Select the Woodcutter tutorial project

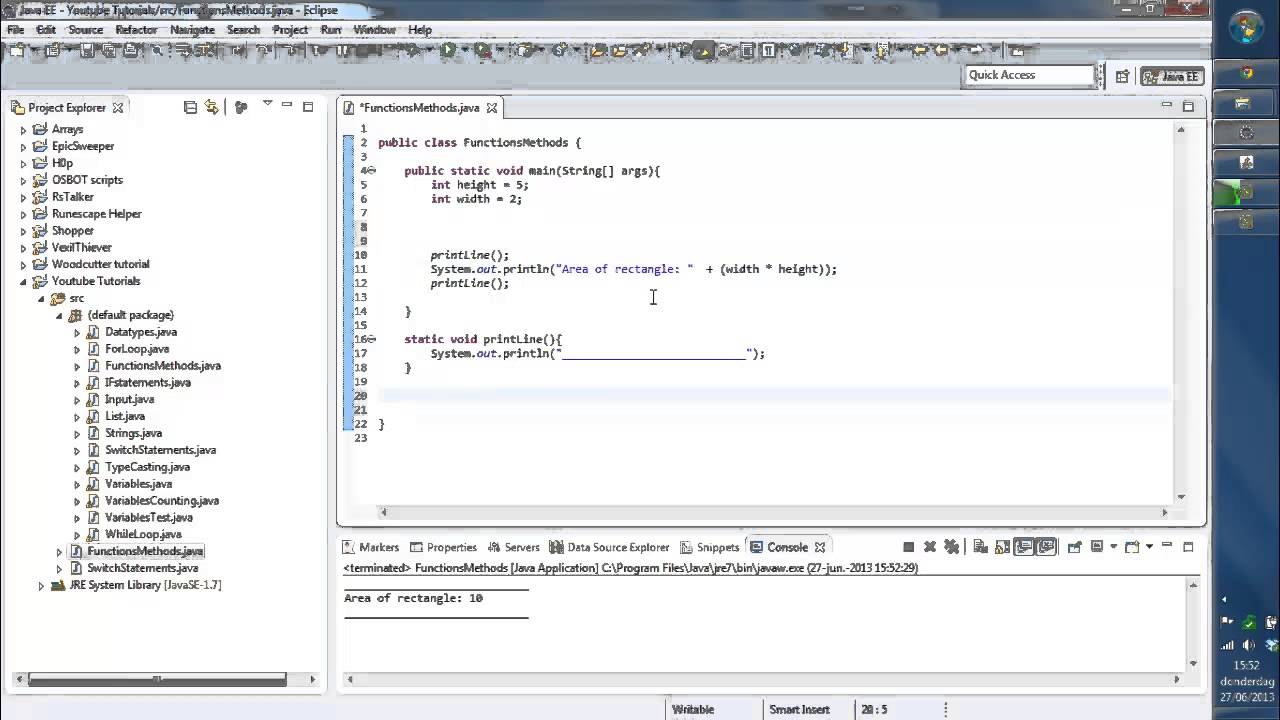[x=100, y=265]
